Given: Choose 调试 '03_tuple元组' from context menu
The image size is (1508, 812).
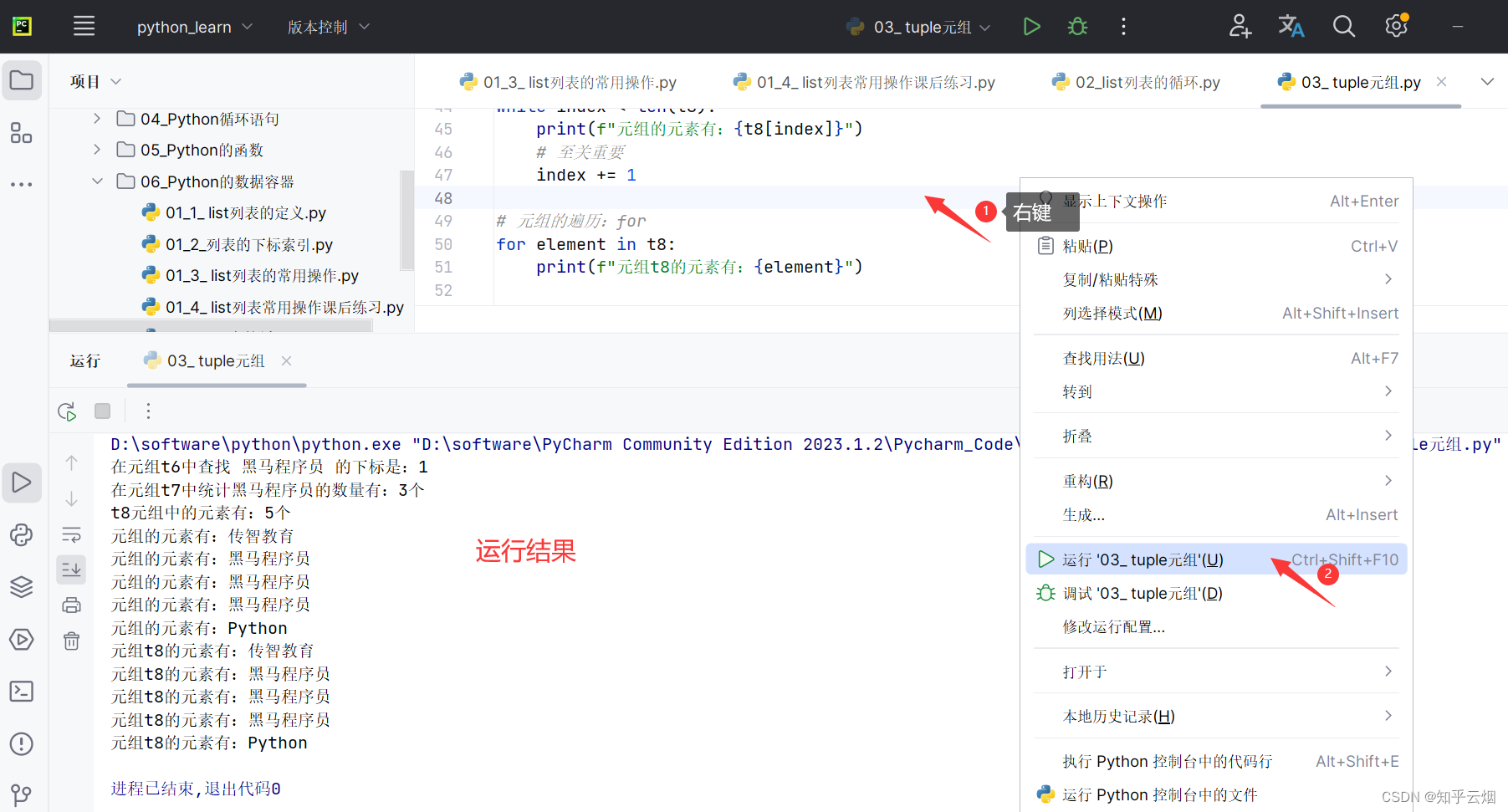Looking at the screenshot, I should (x=1217, y=593).
